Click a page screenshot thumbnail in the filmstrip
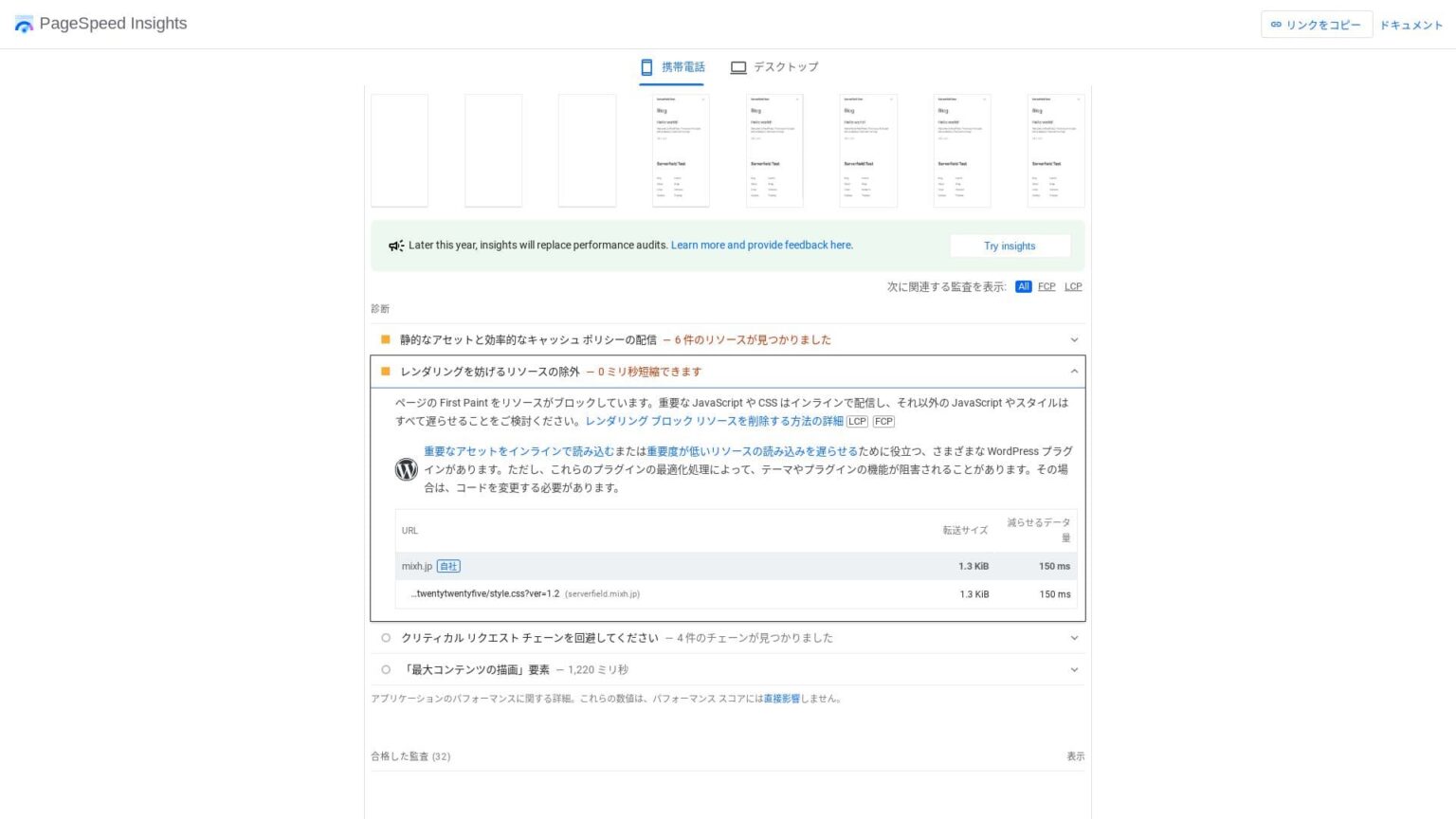Image resolution: width=1456 pixels, height=819 pixels. 680,150
